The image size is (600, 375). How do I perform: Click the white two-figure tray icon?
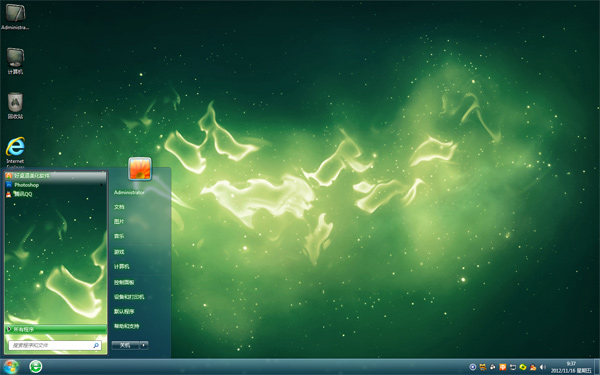click(x=493, y=367)
